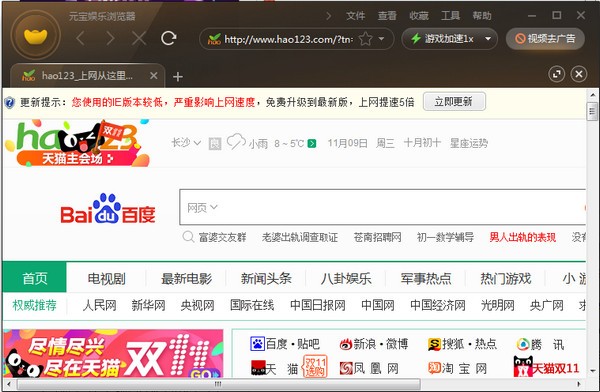Stop loading with the X navigation icon
600x392 pixels.
[139, 38]
